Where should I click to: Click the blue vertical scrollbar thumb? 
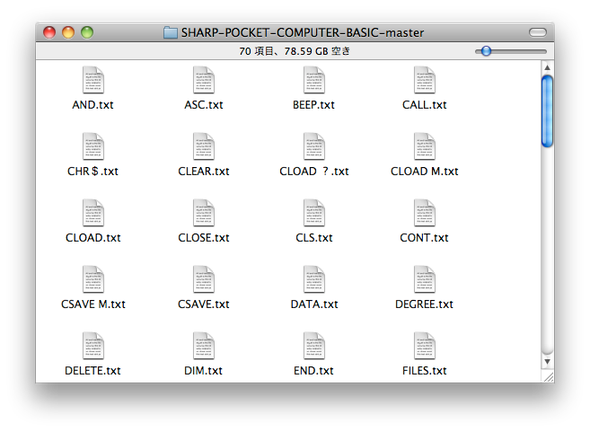point(547,111)
